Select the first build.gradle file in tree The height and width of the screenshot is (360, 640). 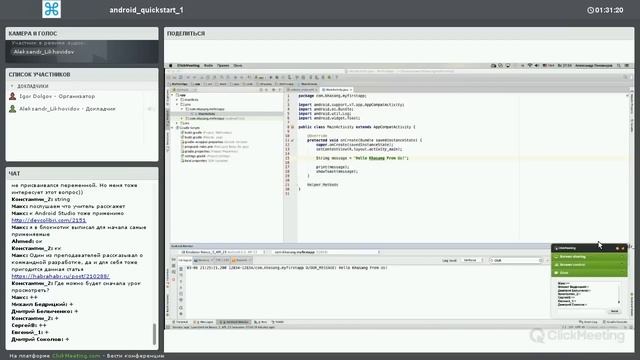(x=207, y=133)
